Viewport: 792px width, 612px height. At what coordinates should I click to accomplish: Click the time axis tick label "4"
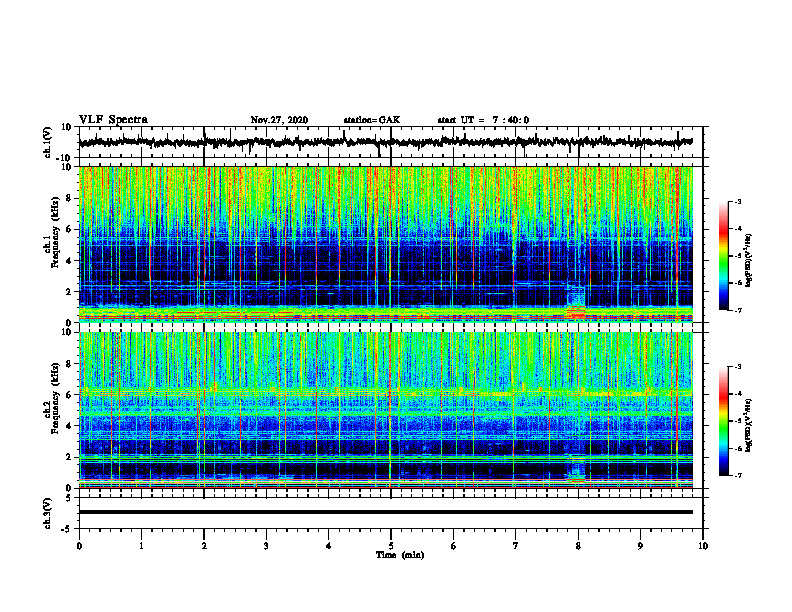pos(329,546)
